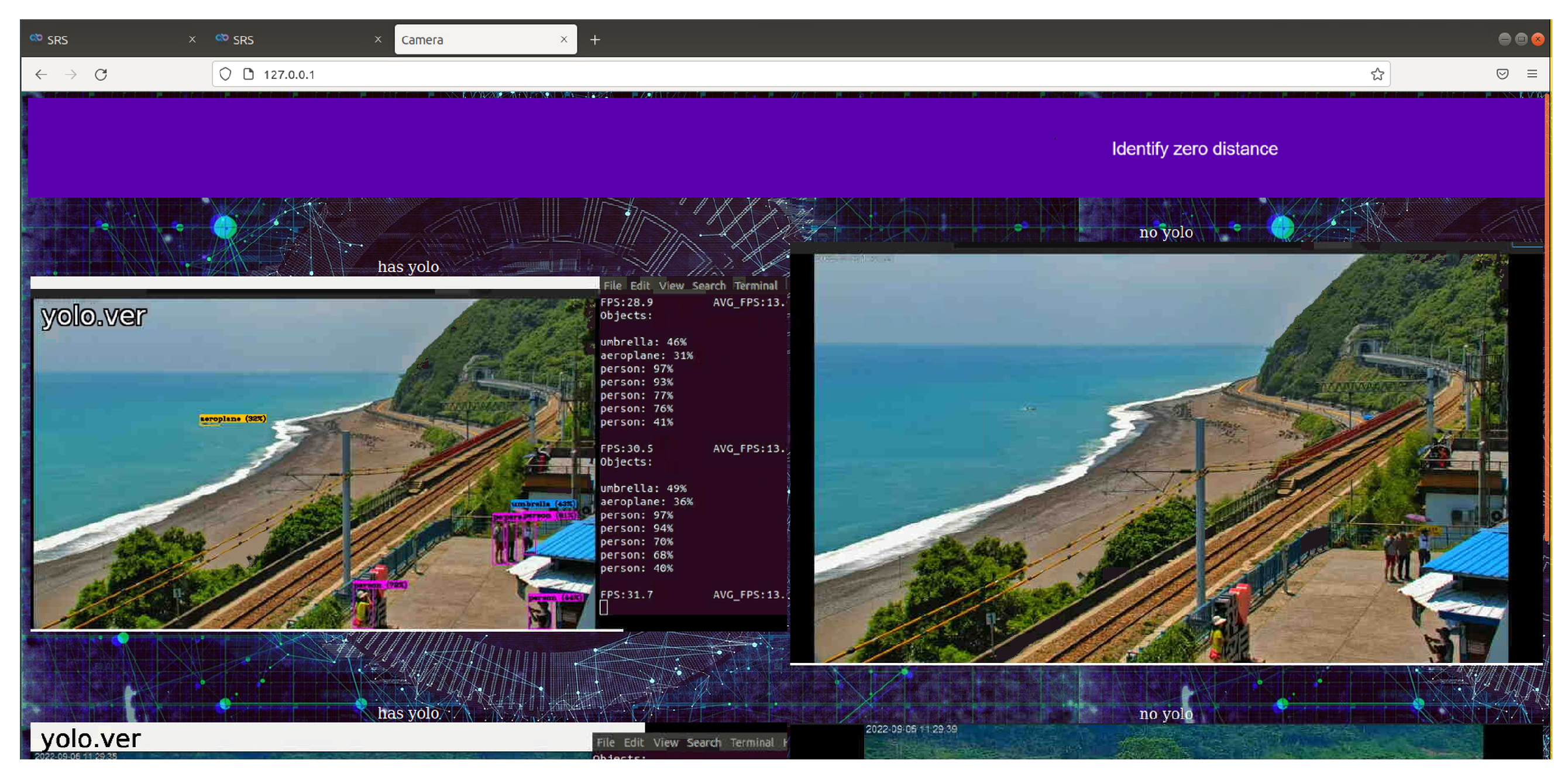1568x784 pixels.
Task: Reload the Camera page
Action: pyautogui.click(x=101, y=74)
